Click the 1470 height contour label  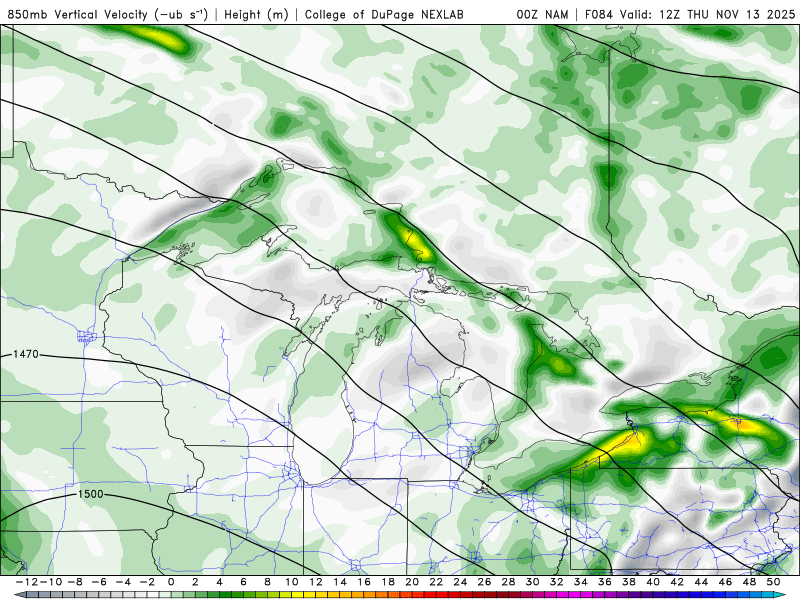[x=26, y=354]
